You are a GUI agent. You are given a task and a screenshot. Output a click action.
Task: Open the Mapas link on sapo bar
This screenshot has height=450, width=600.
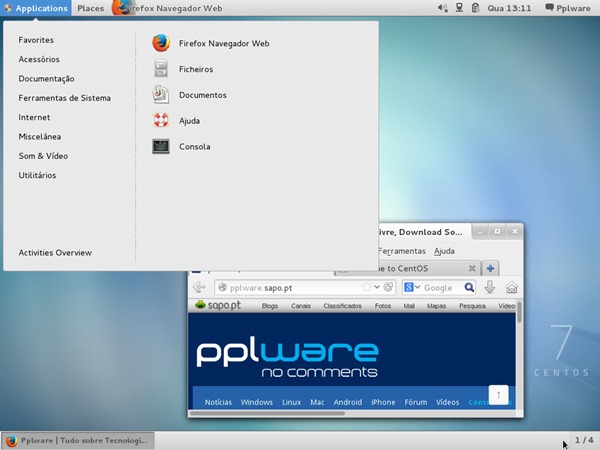[437, 306]
